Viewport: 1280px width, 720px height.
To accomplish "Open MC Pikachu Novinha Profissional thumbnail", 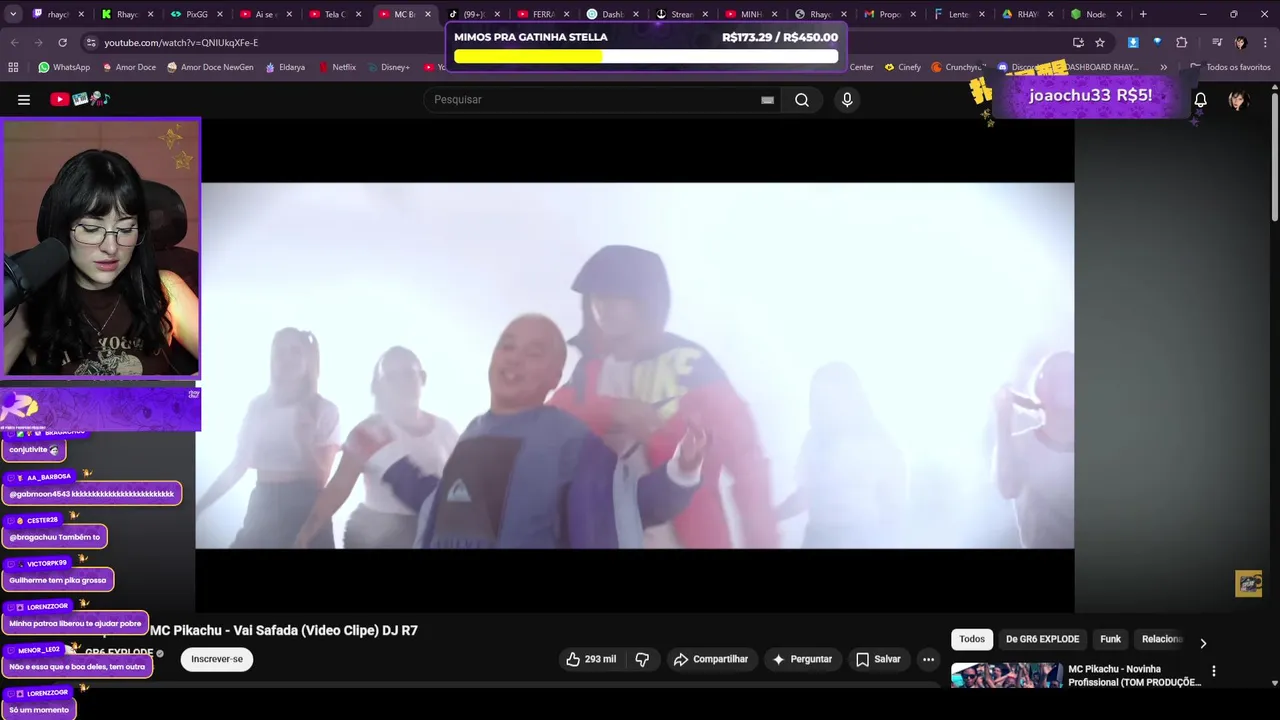I will (1007, 675).
